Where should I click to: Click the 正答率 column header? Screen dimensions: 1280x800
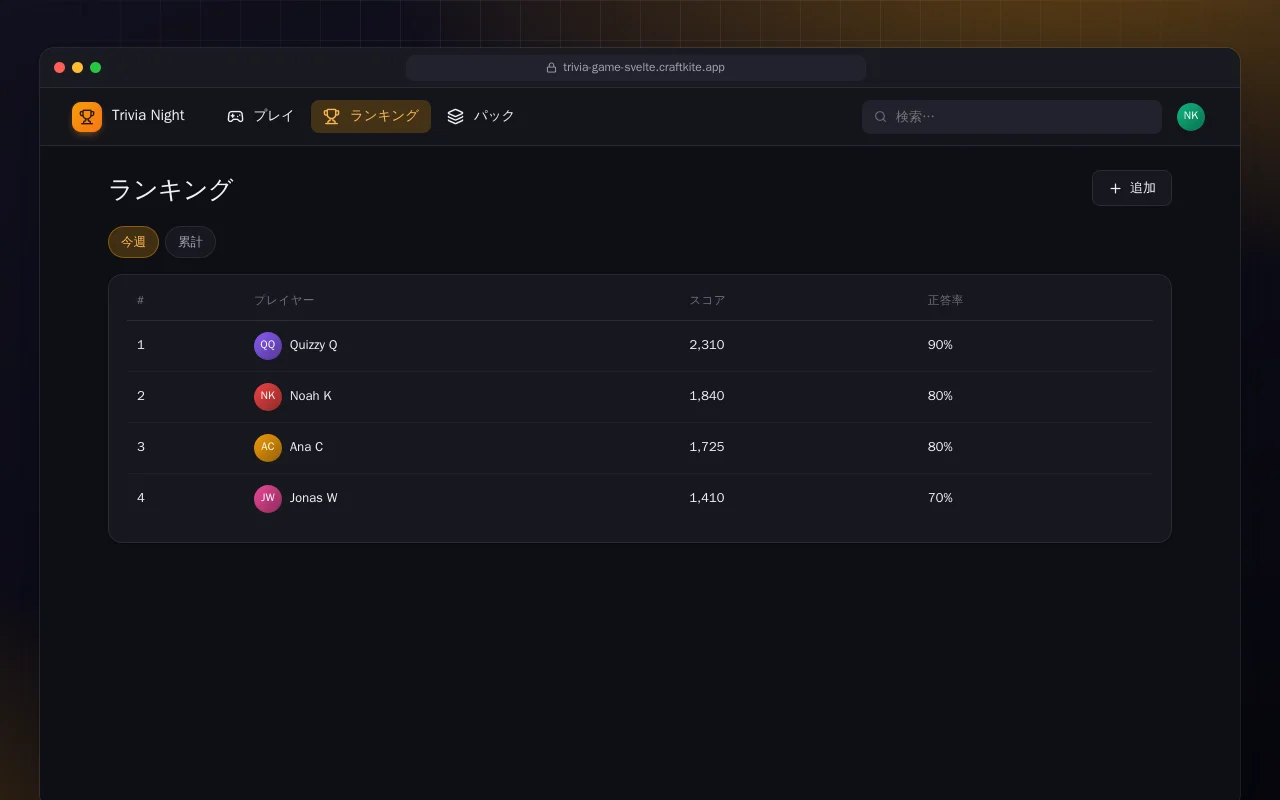click(x=945, y=301)
